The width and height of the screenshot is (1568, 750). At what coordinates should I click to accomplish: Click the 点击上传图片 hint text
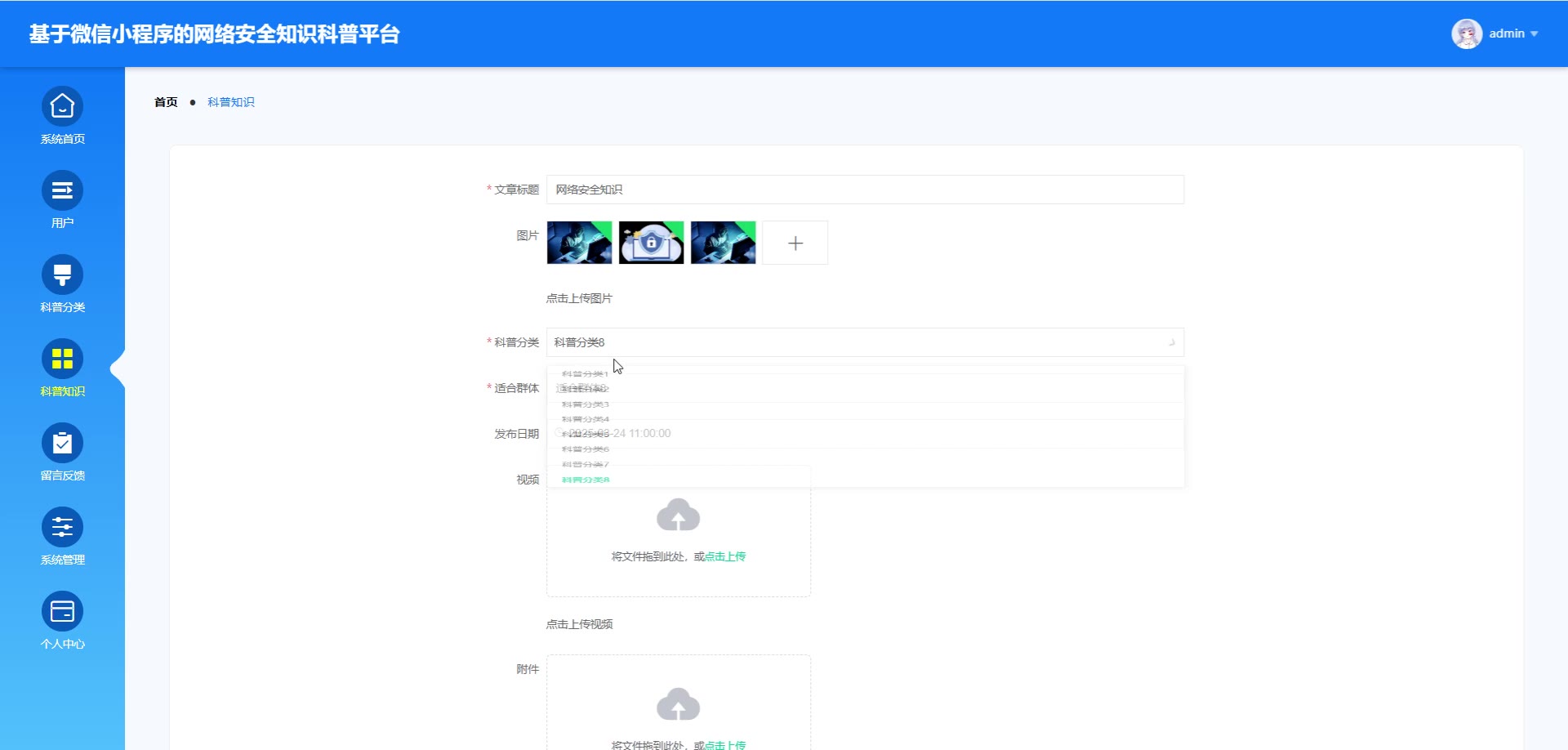tap(579, 298)
